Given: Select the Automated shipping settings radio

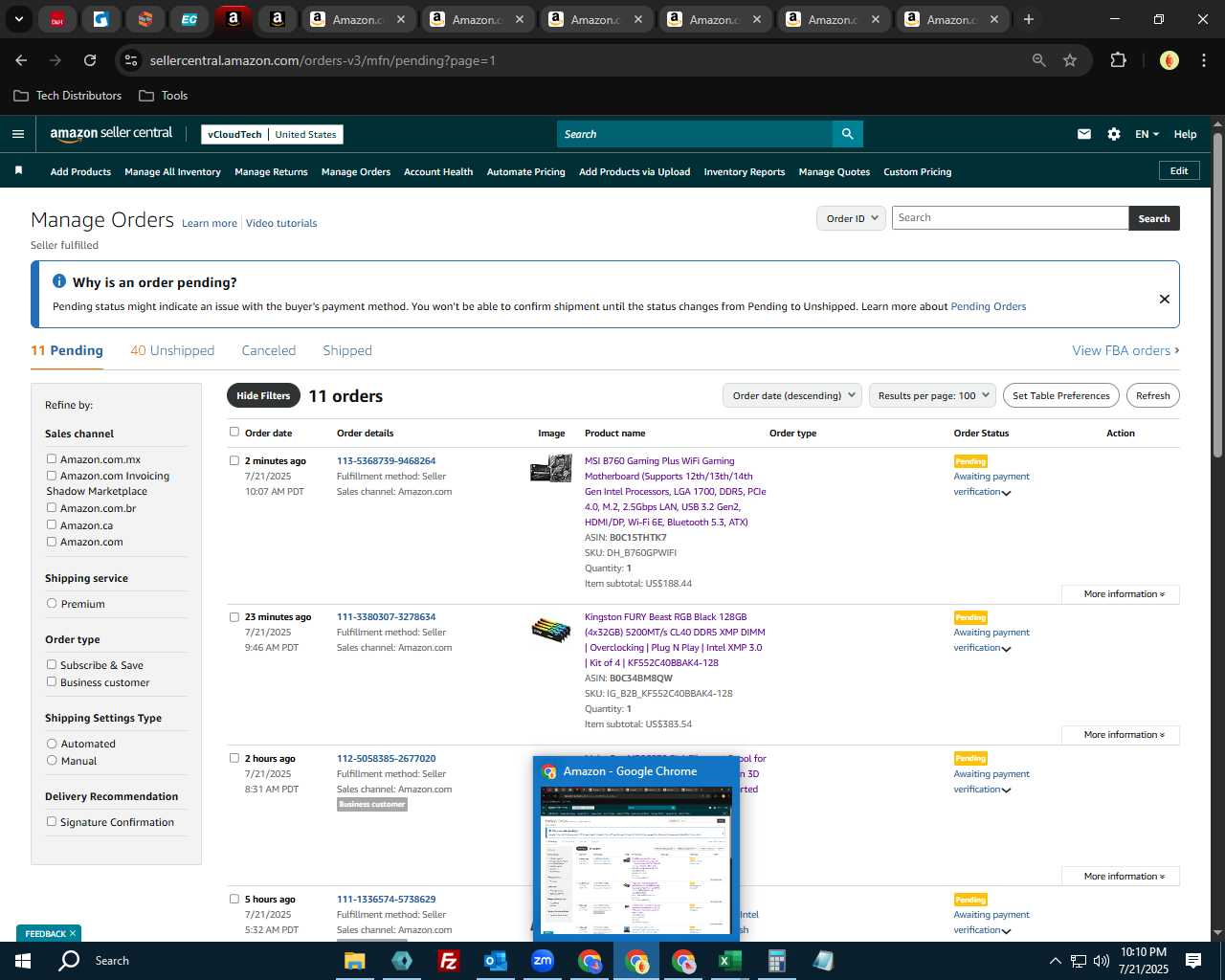Looking at the screenshot, I should pos(52,743).
